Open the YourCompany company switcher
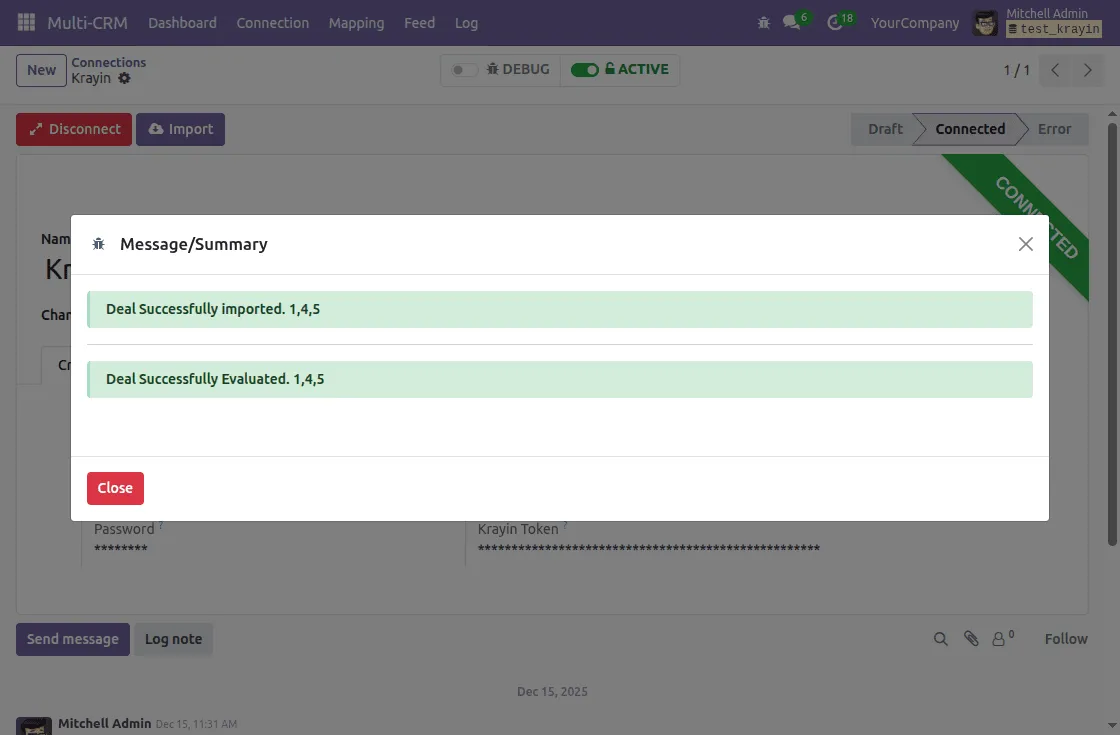Viewport: 1120px width, 735px height. click(915, 23)
